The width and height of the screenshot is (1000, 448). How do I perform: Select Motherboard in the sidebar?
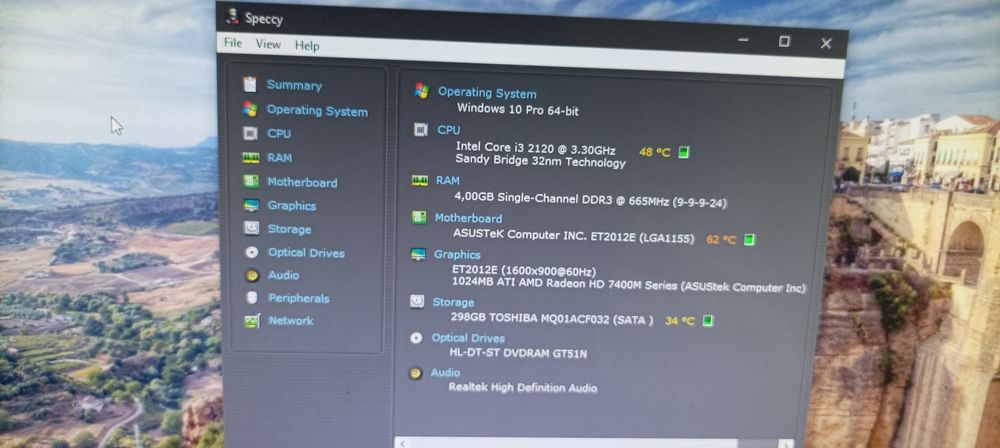pyautogui.click(x=302, y=182)
